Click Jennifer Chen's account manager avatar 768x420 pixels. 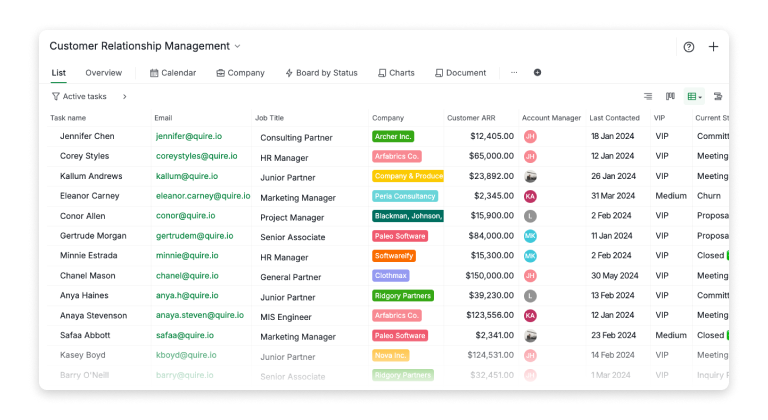pyautogui.click(x=530, y=136)
